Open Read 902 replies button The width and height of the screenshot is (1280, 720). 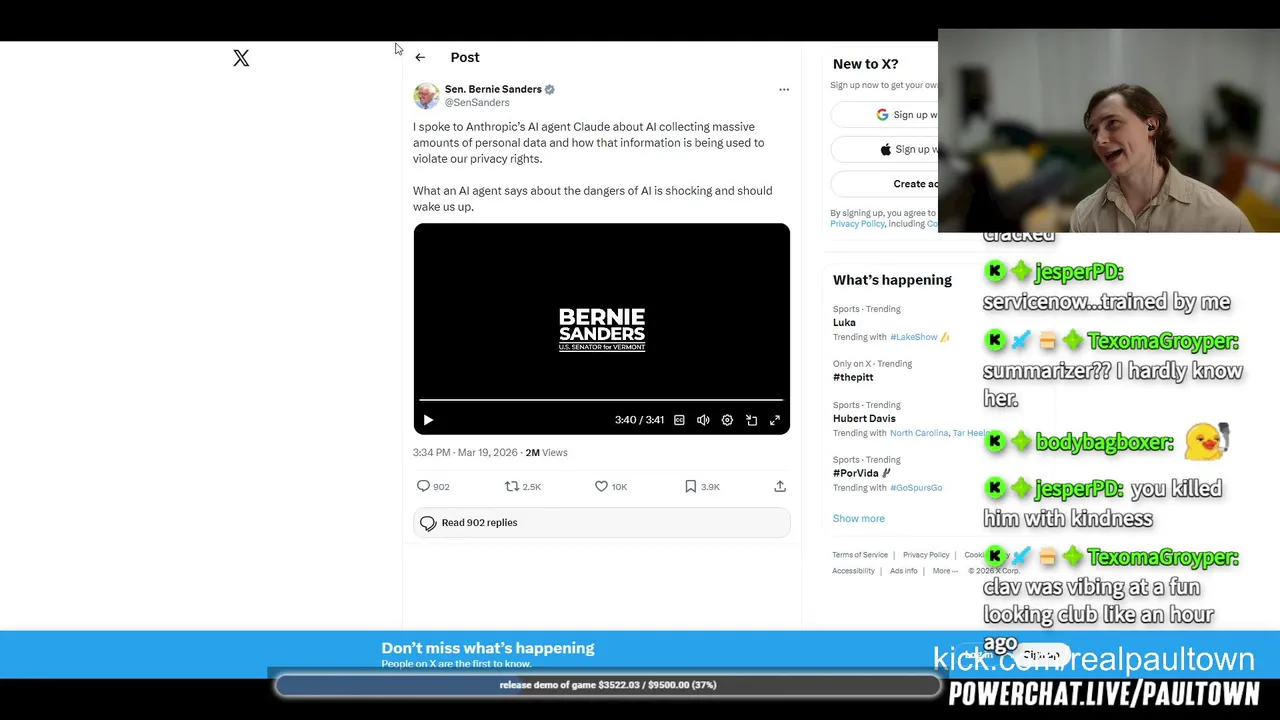pos(601,523)
